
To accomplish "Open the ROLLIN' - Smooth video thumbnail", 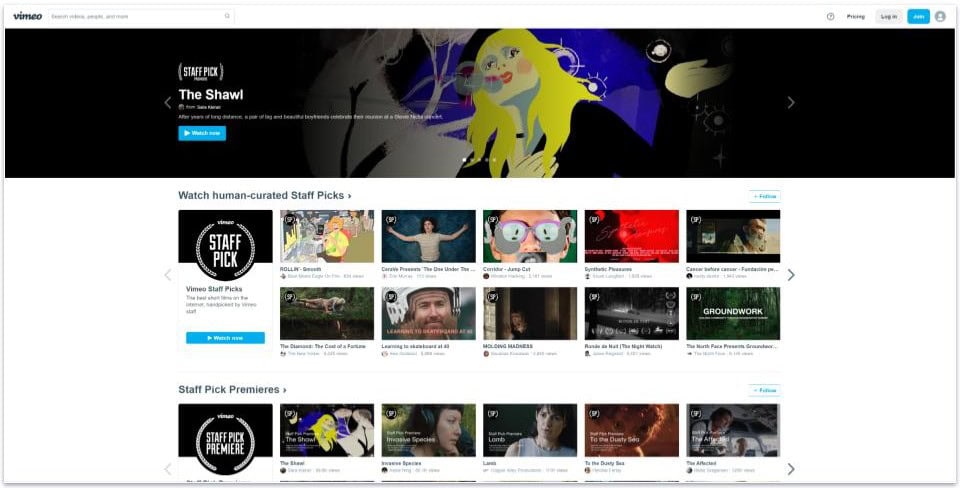I will pyautogui.click(x=327, y=236).
